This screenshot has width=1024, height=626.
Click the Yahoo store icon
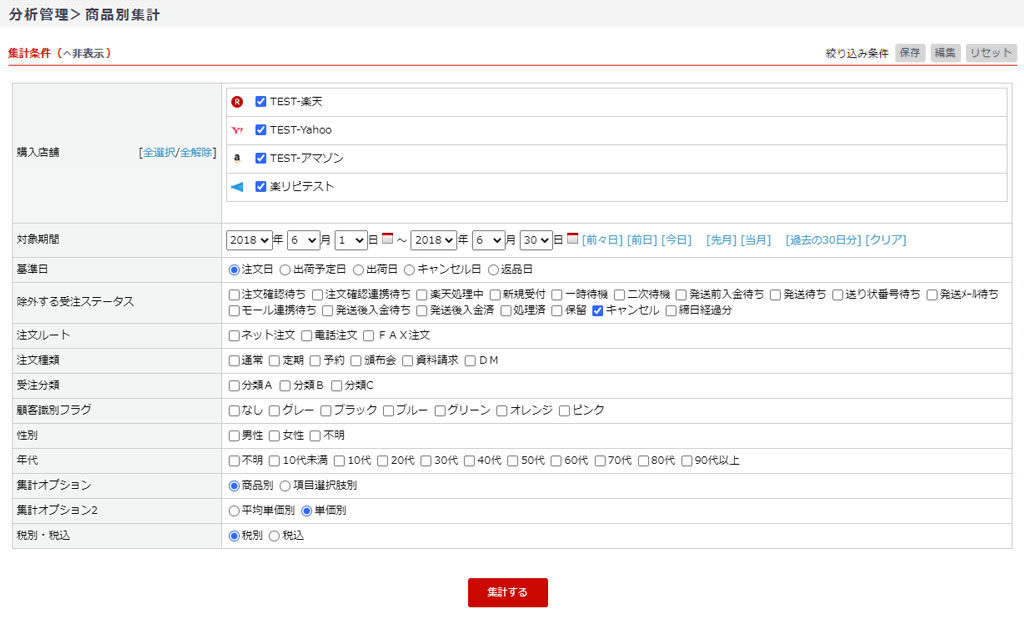click(237, 130)
